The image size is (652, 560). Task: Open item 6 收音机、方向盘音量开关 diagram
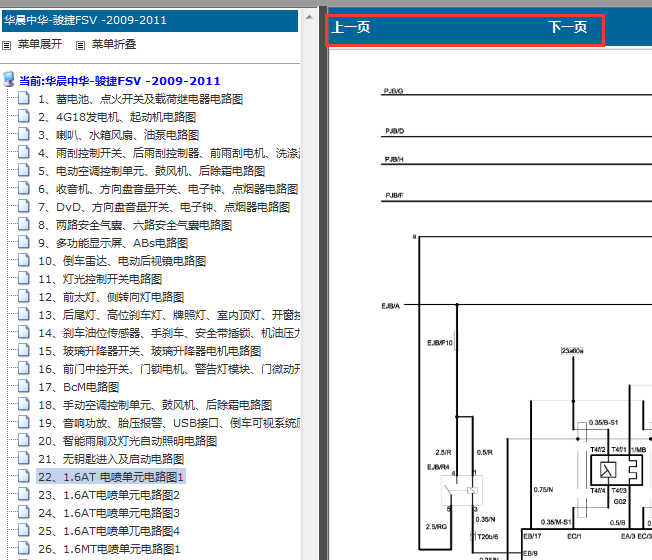point(168,189)
